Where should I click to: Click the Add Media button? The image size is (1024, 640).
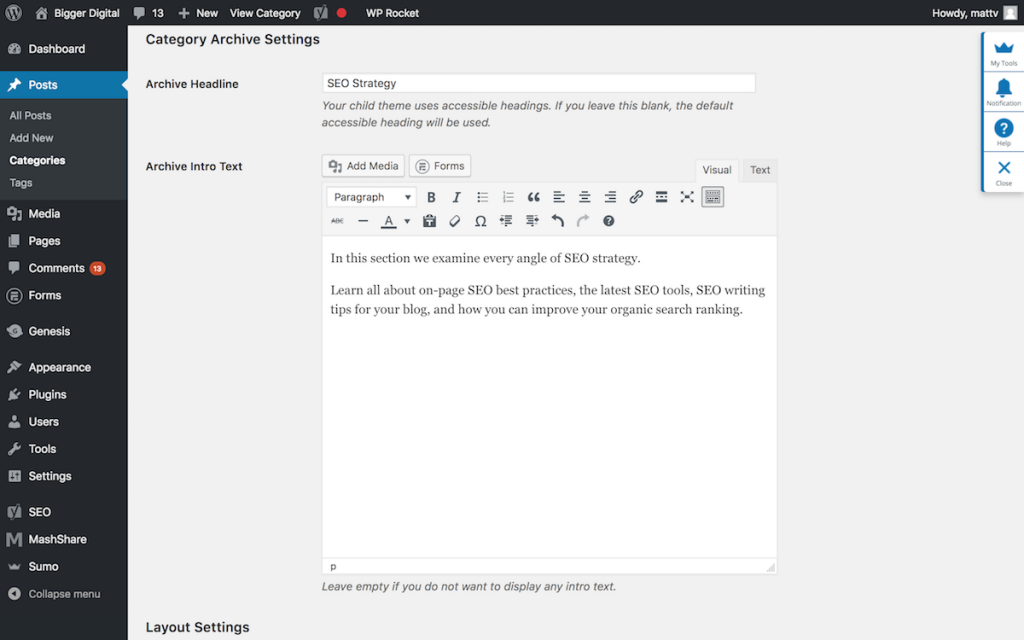pos(363,166)
